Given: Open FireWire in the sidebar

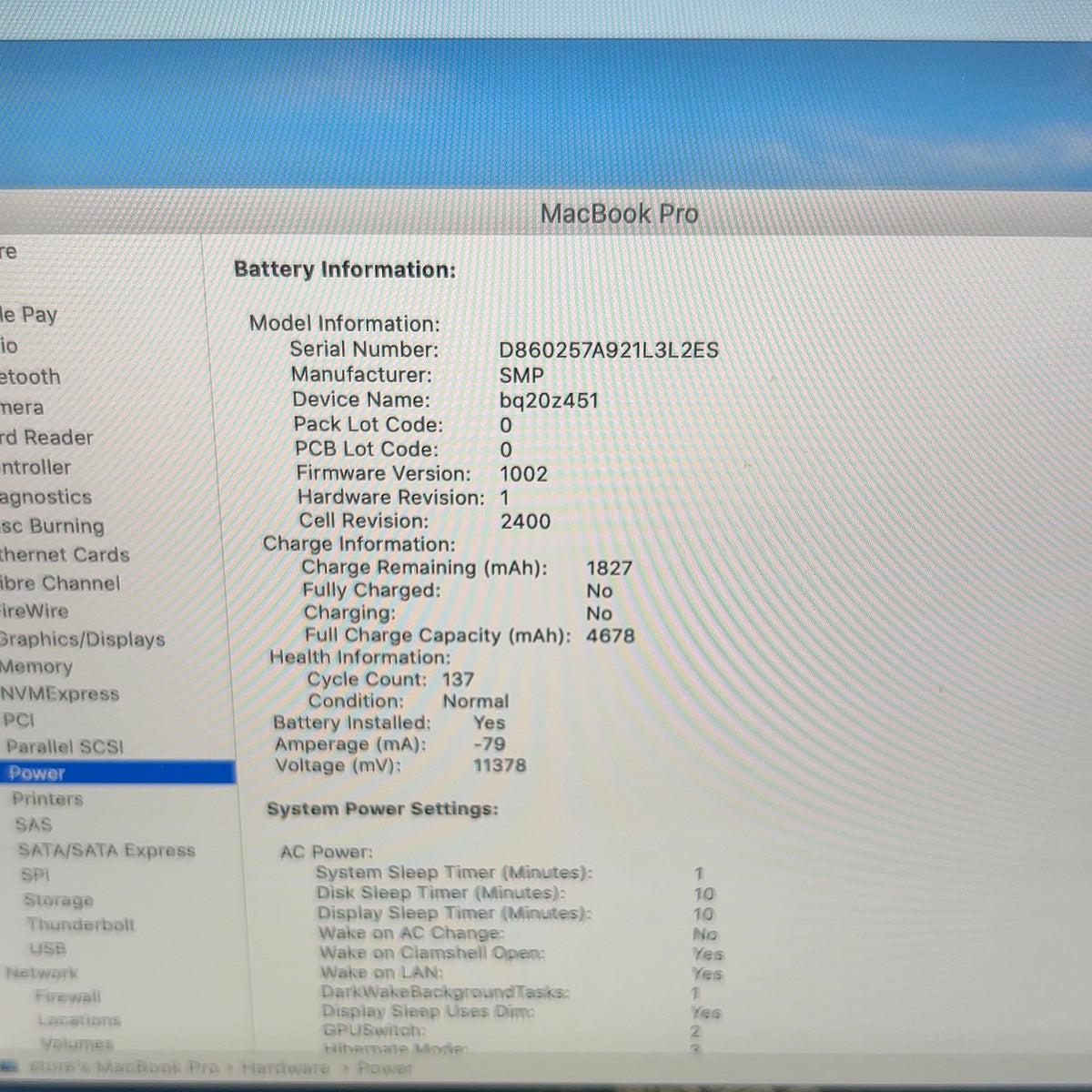Looking at the screenshot, I should point(35,612).
